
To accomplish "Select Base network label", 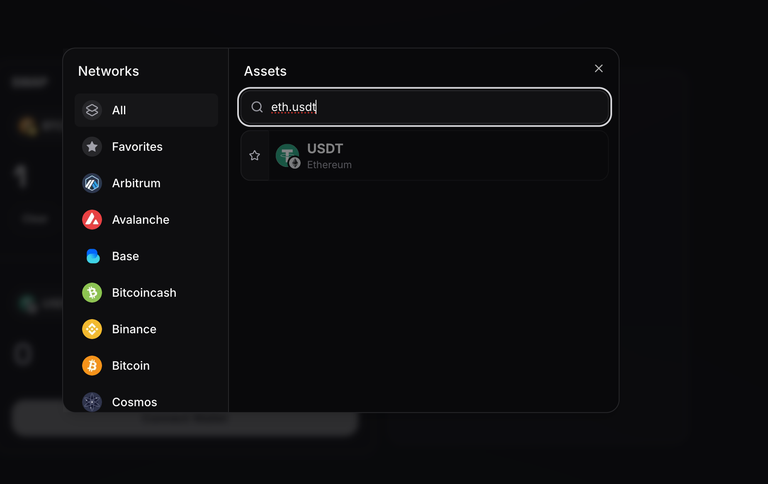I will coord(125,256).
